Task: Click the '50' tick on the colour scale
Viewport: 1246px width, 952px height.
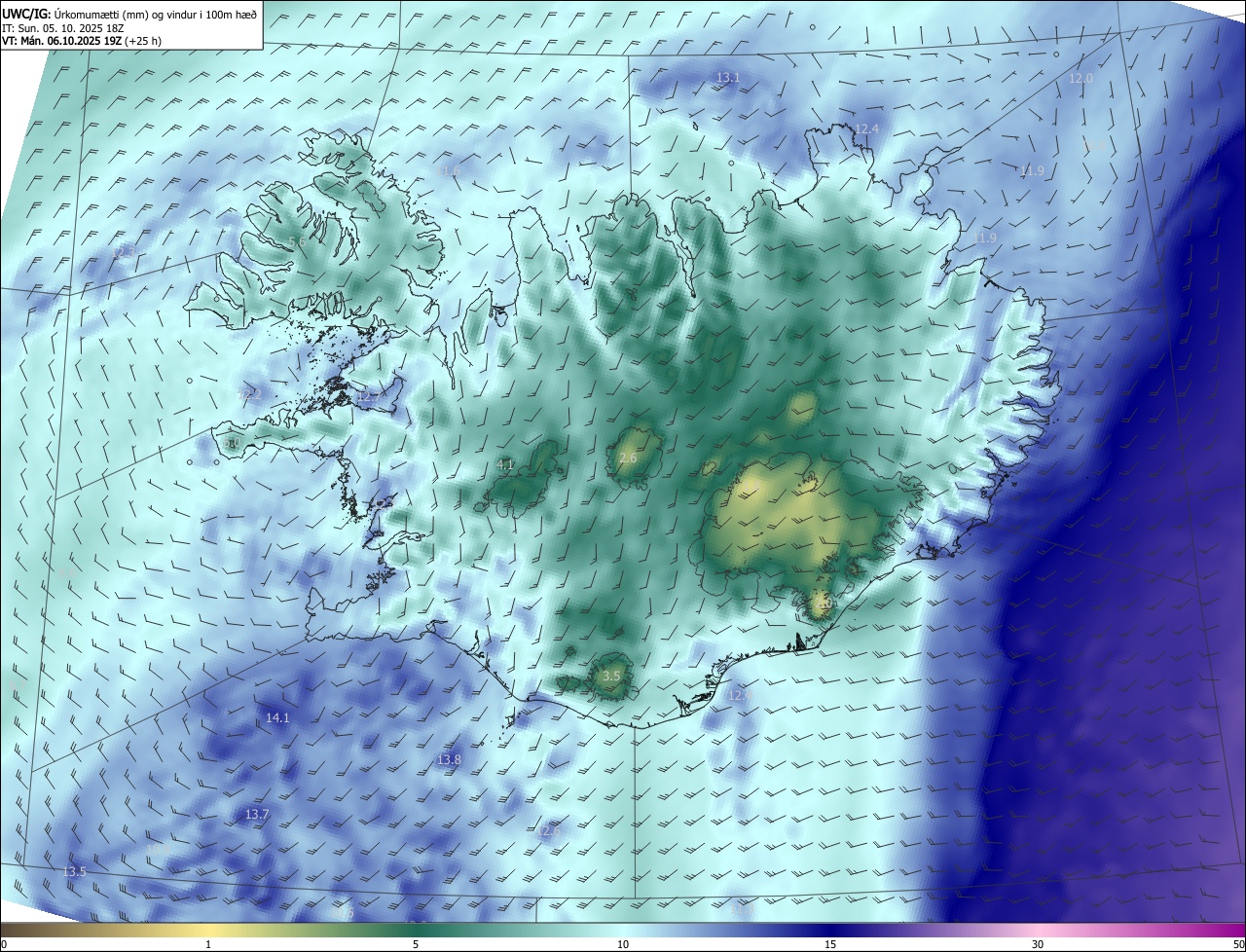Action: 1238,944
